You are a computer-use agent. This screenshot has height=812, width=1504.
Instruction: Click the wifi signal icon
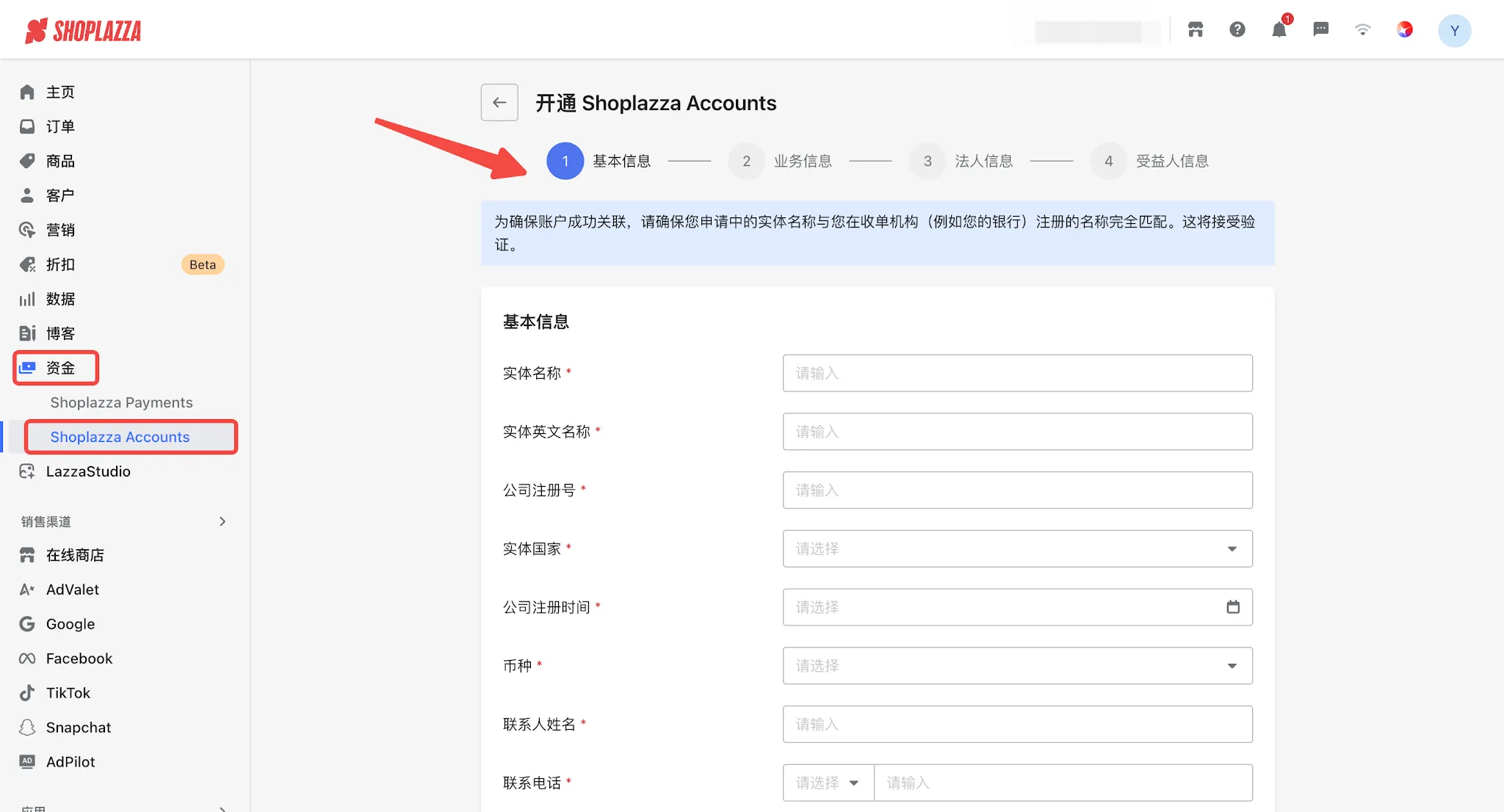[x=1363, y=29]
